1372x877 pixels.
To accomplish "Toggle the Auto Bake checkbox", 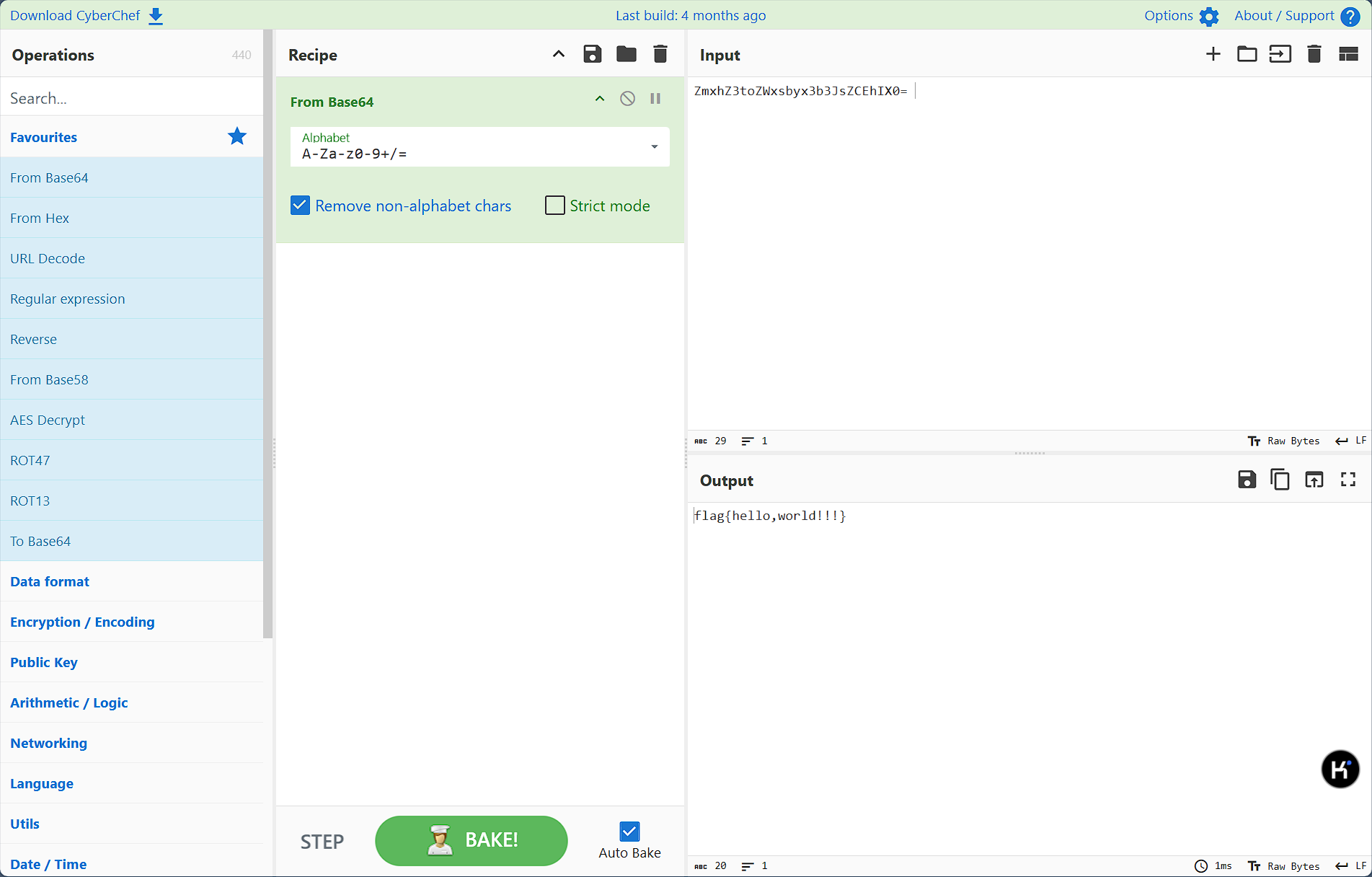I will coord(629,831).
